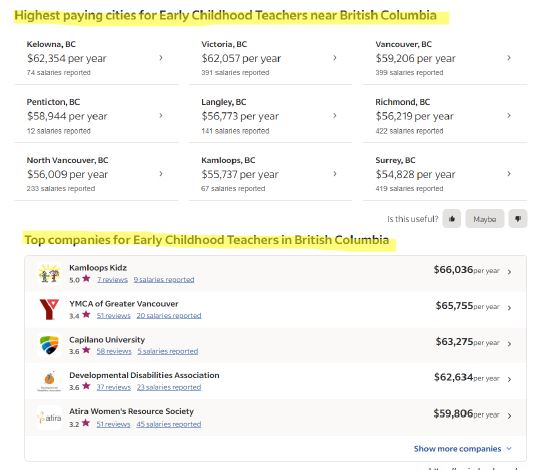
Task: Click the thumbs up feedback icon
Action: point(452,219)
